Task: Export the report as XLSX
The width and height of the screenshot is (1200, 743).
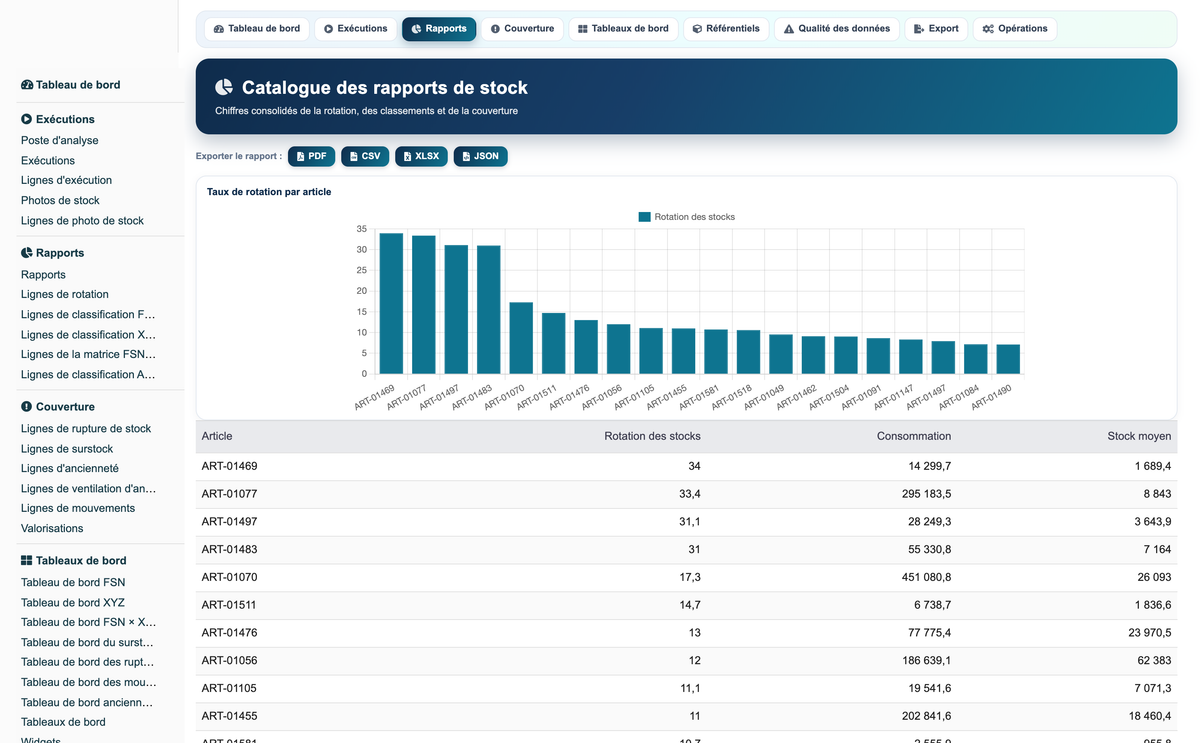Action: click(x=421, y=156)
